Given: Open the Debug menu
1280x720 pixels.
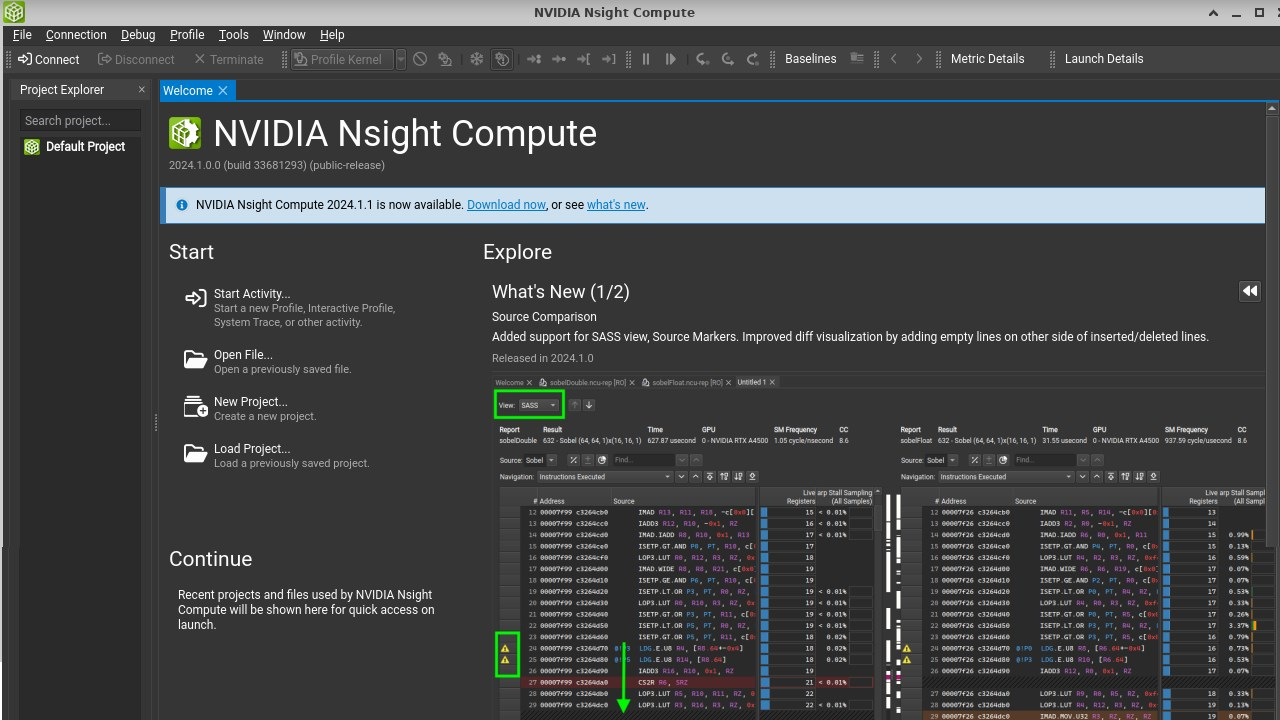Looking at the screenshot, I should tap(138, 34).
